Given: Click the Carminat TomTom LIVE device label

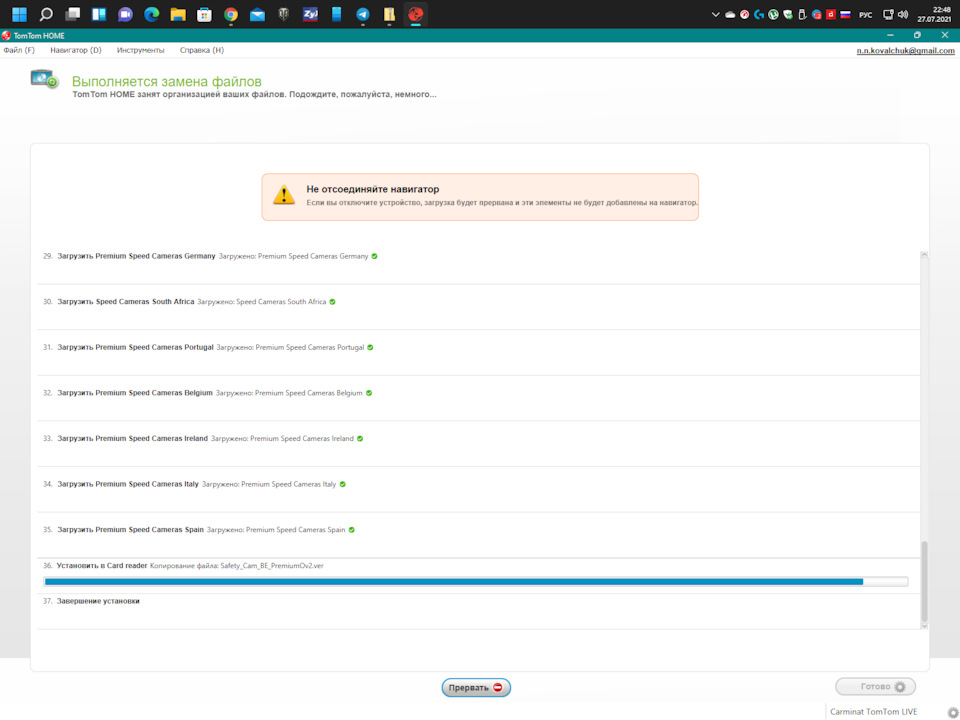Looking at the screenshot, I should 874,711.
